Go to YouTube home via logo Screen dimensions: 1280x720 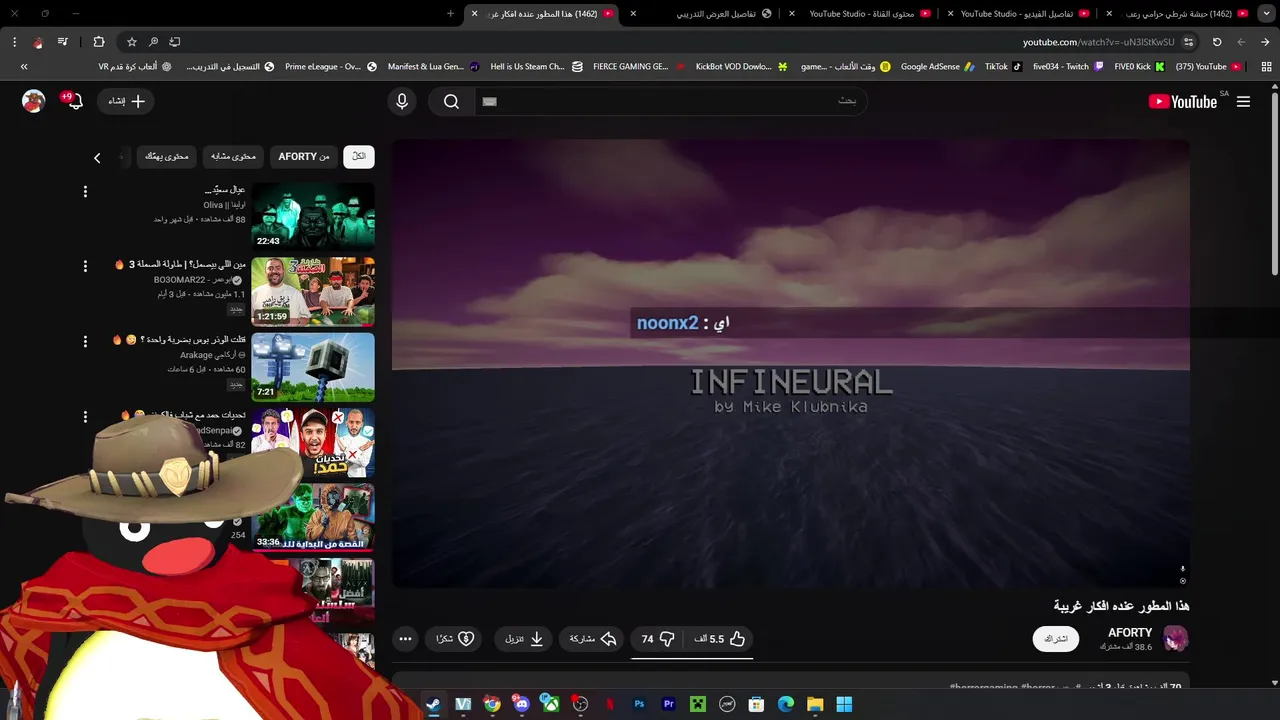click(1183, 101)
